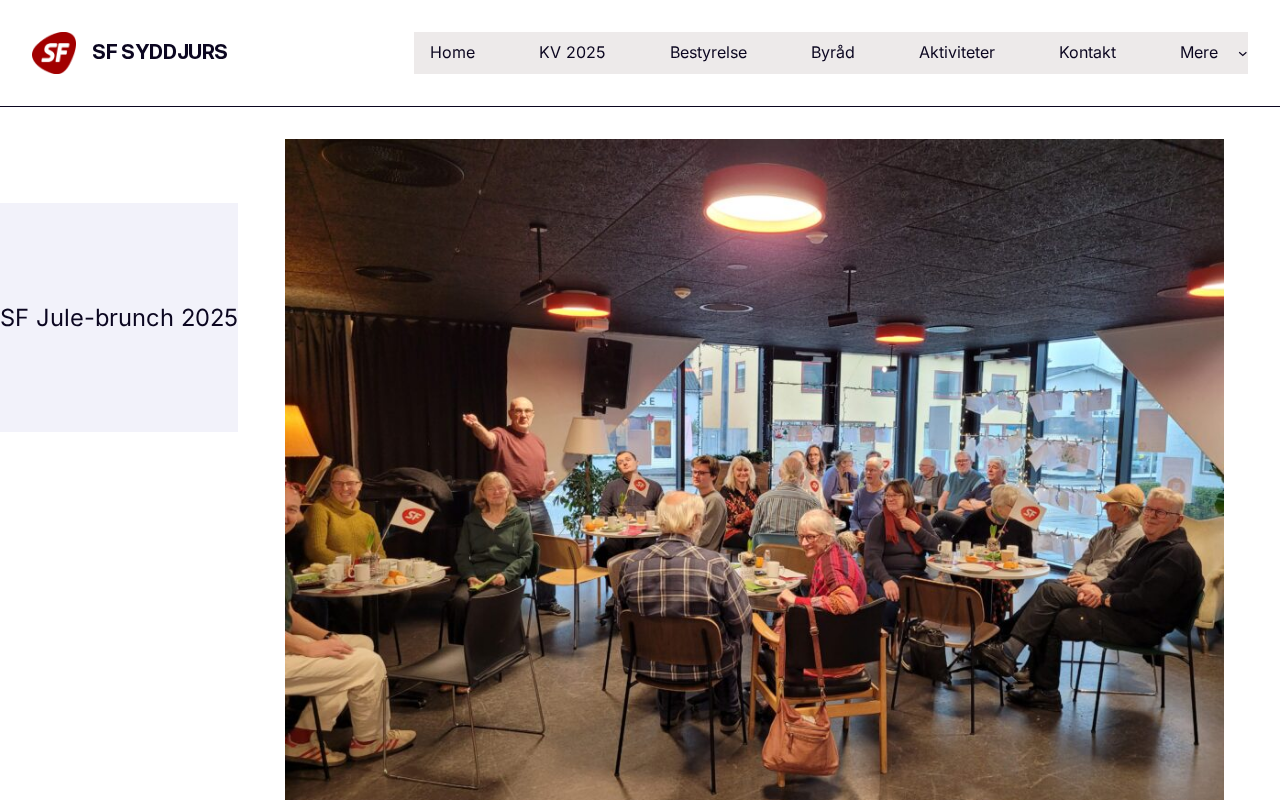This screenshot has height=800, width=1280.
Task: Open the KV 2025 page
Action: click(572, 53)
